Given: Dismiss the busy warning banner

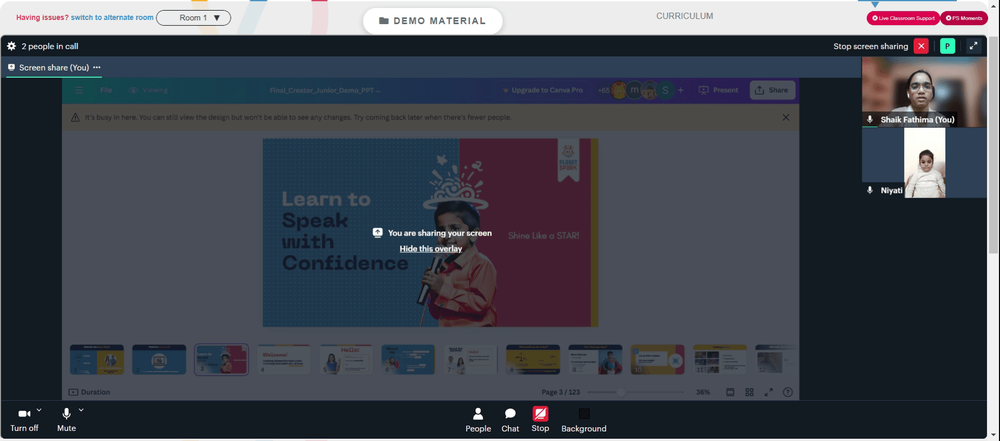Looking at the screenshot, I should 786,117.
